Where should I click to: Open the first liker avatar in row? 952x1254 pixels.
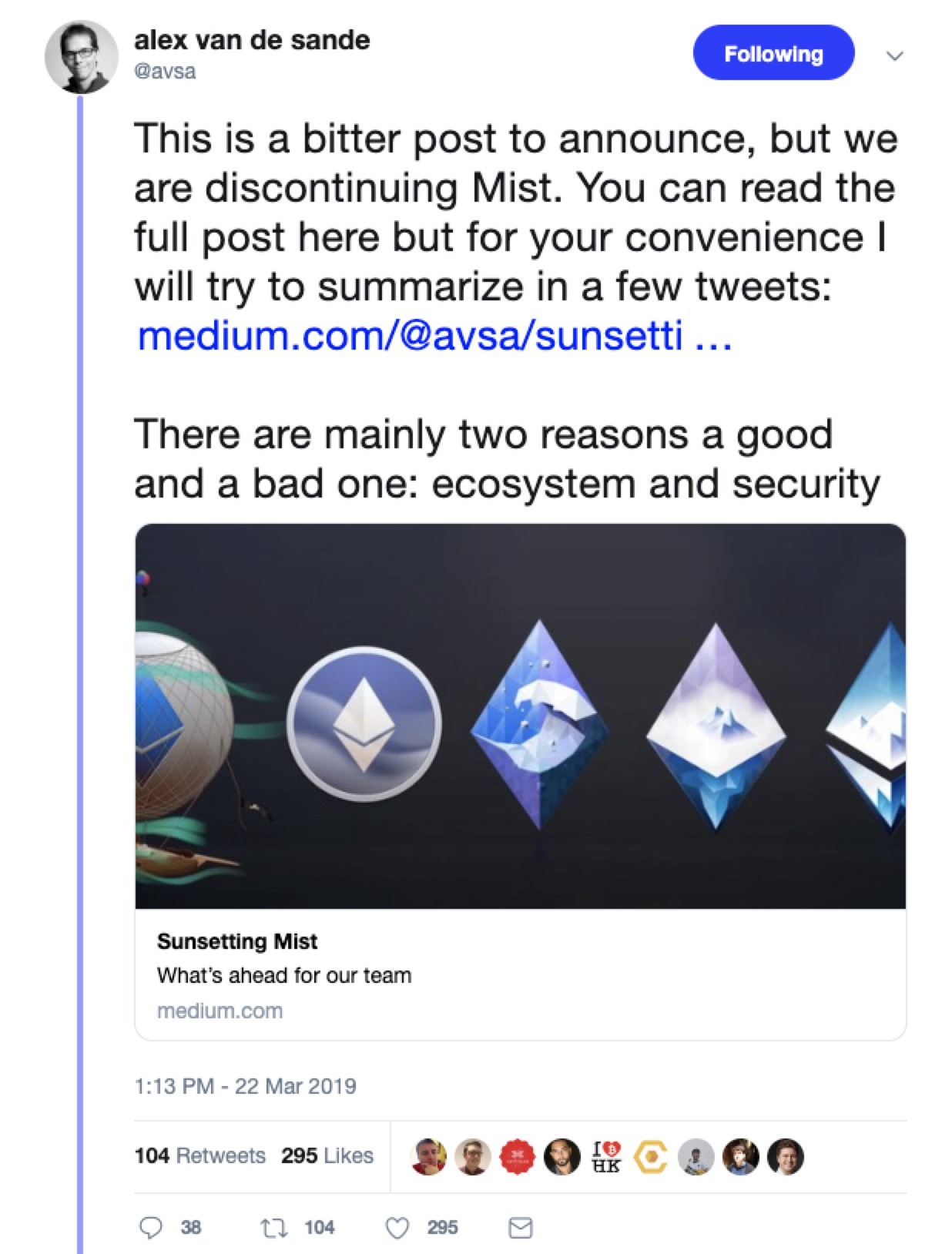(429, 1156)
